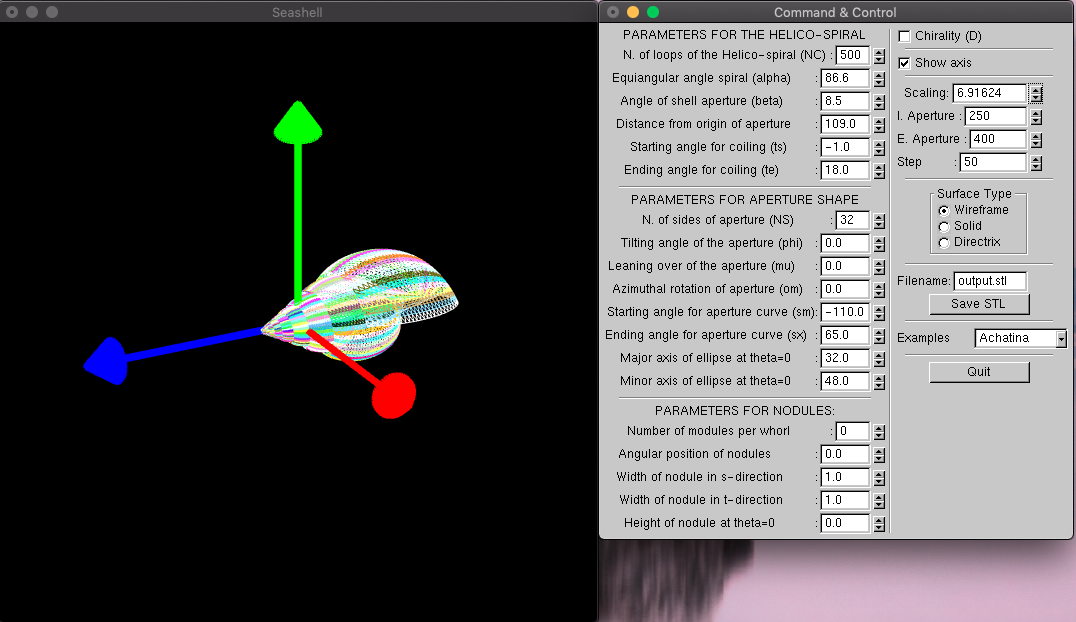Viewport: 1076px width, 622px height.
Task: Decrease the equiangular spiral alpha value
Action: [879, 82]
